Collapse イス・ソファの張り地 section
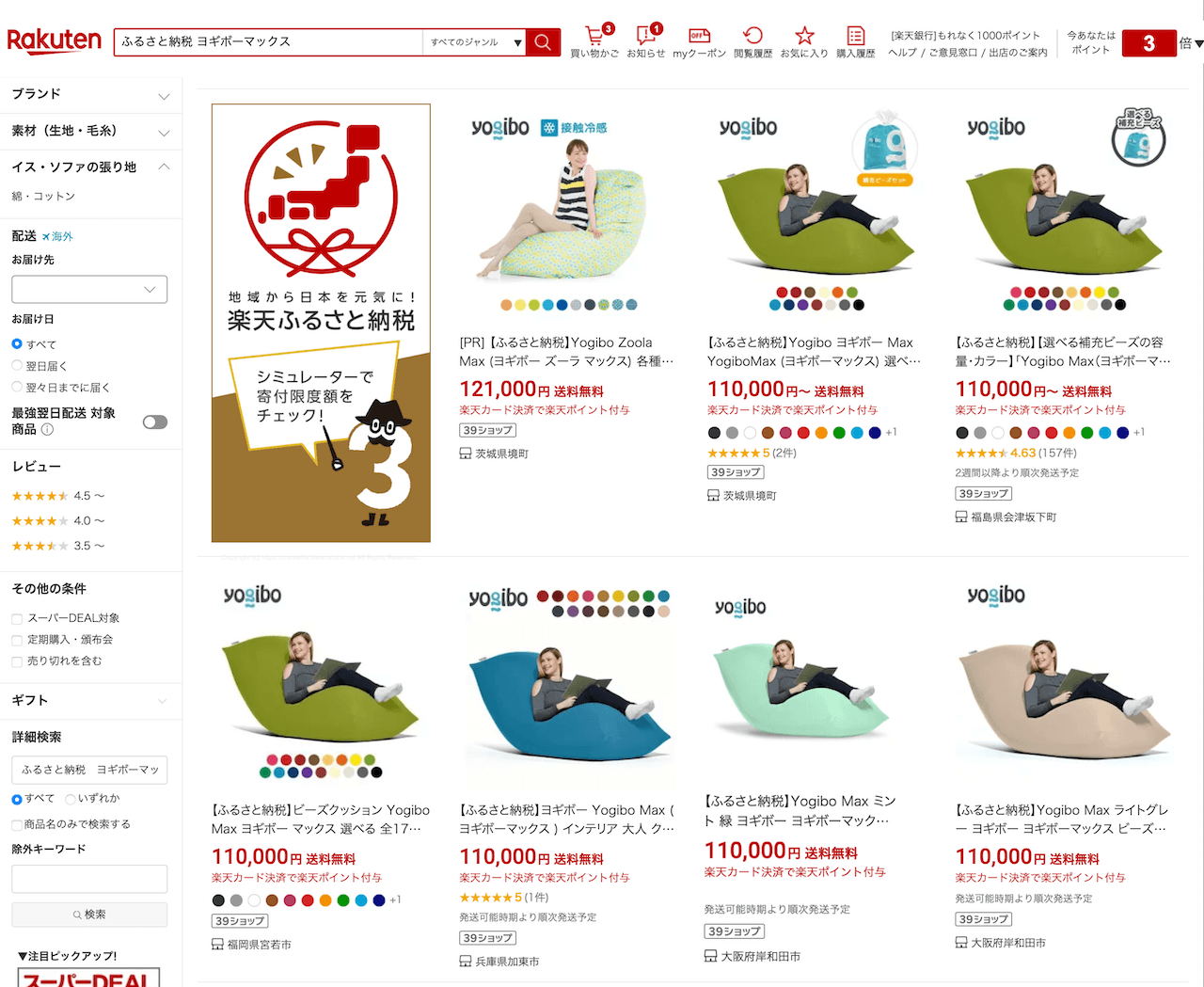The image size is (1204, 987). click(91, 167)
